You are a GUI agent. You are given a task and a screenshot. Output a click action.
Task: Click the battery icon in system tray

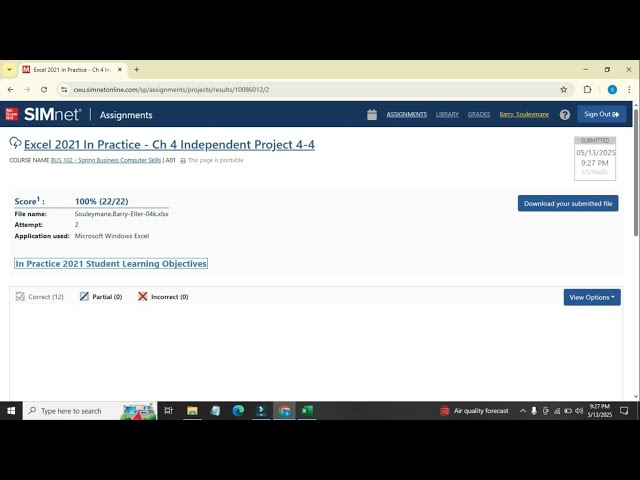(568, 411)
